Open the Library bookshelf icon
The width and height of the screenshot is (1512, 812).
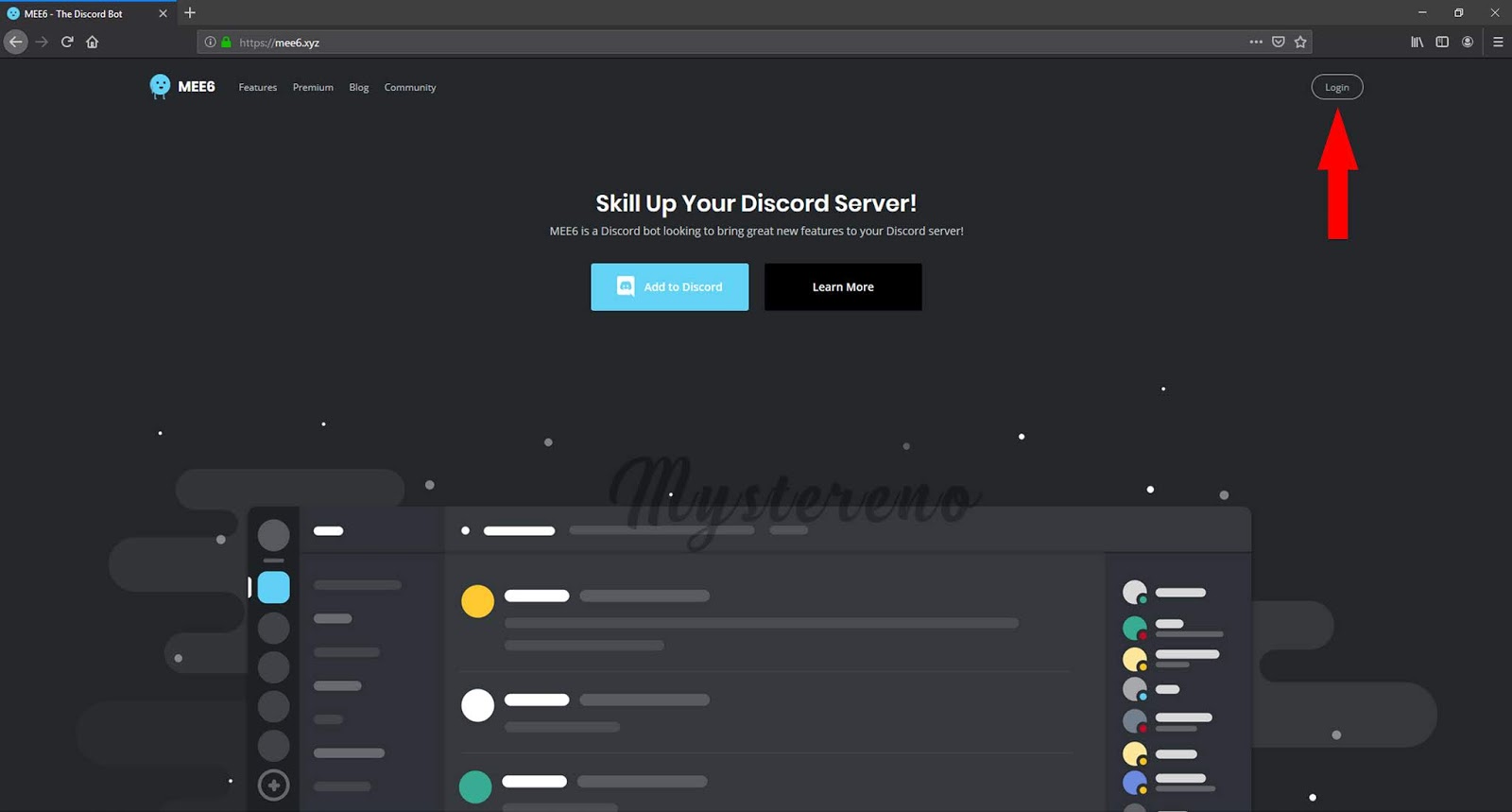[1417, 42]
